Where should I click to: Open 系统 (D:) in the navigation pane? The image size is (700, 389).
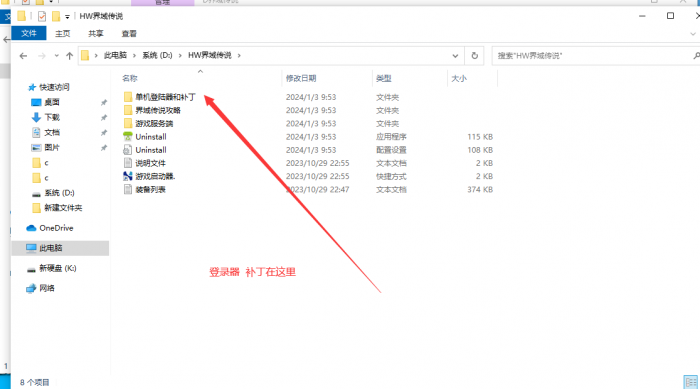(x=59, y=193)
